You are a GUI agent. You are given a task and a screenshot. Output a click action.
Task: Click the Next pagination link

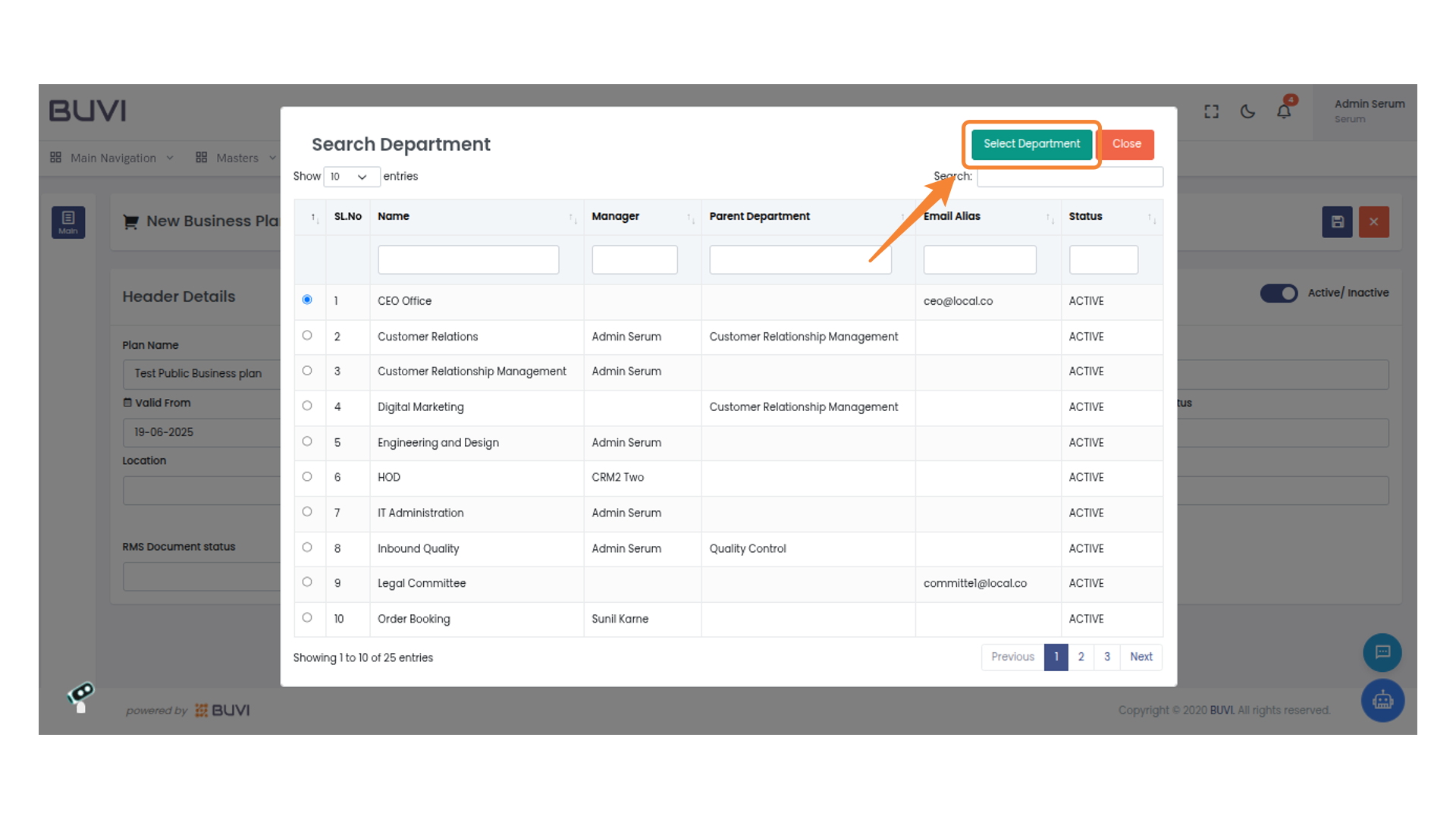pyautogui.click(x=1141, y=657)
